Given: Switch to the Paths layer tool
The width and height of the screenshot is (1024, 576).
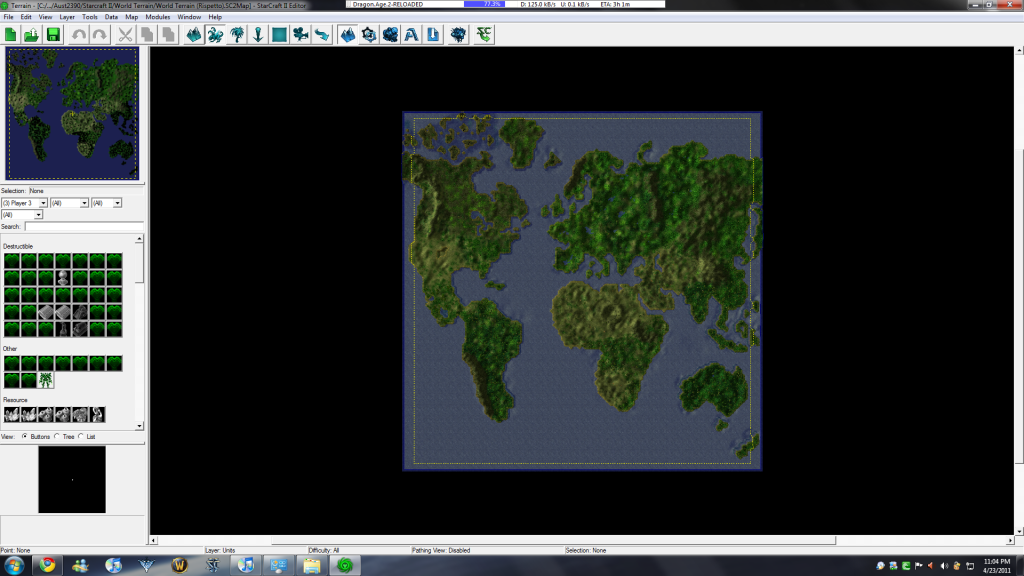Looking at the screenshot, I should tap(322, 35).
